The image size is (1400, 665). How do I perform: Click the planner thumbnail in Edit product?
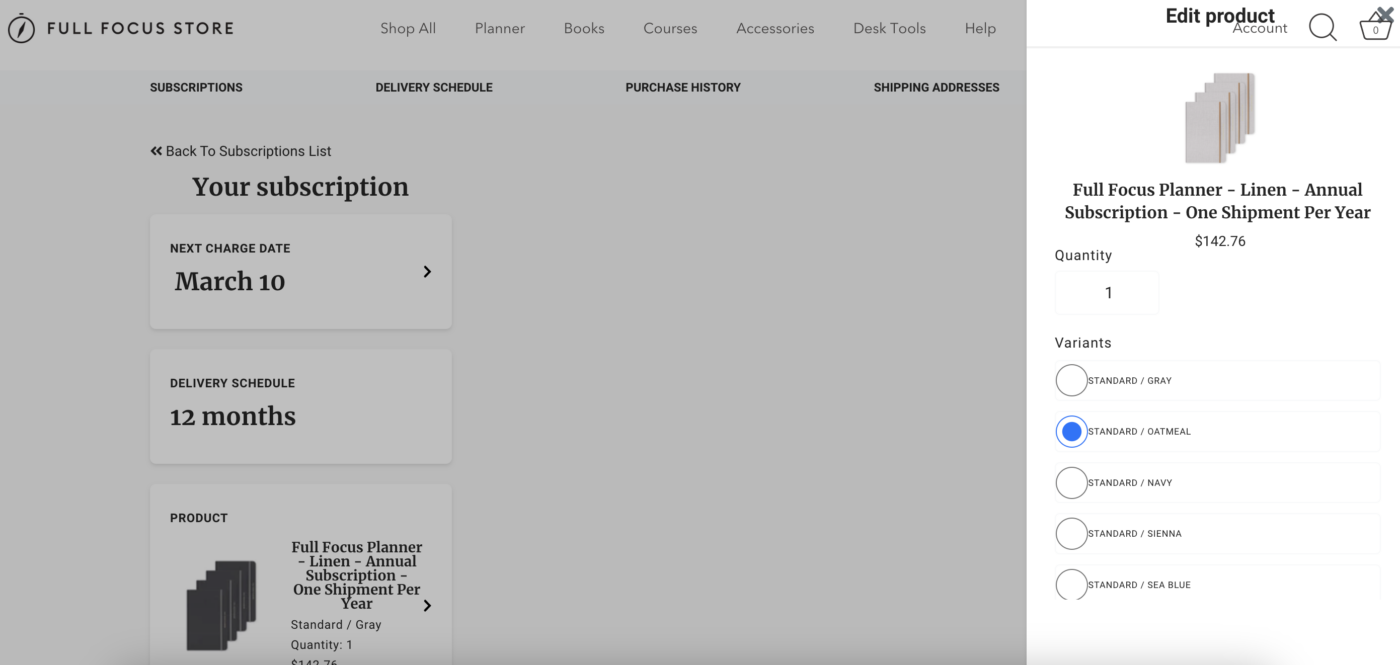(x=1220, y=117)
